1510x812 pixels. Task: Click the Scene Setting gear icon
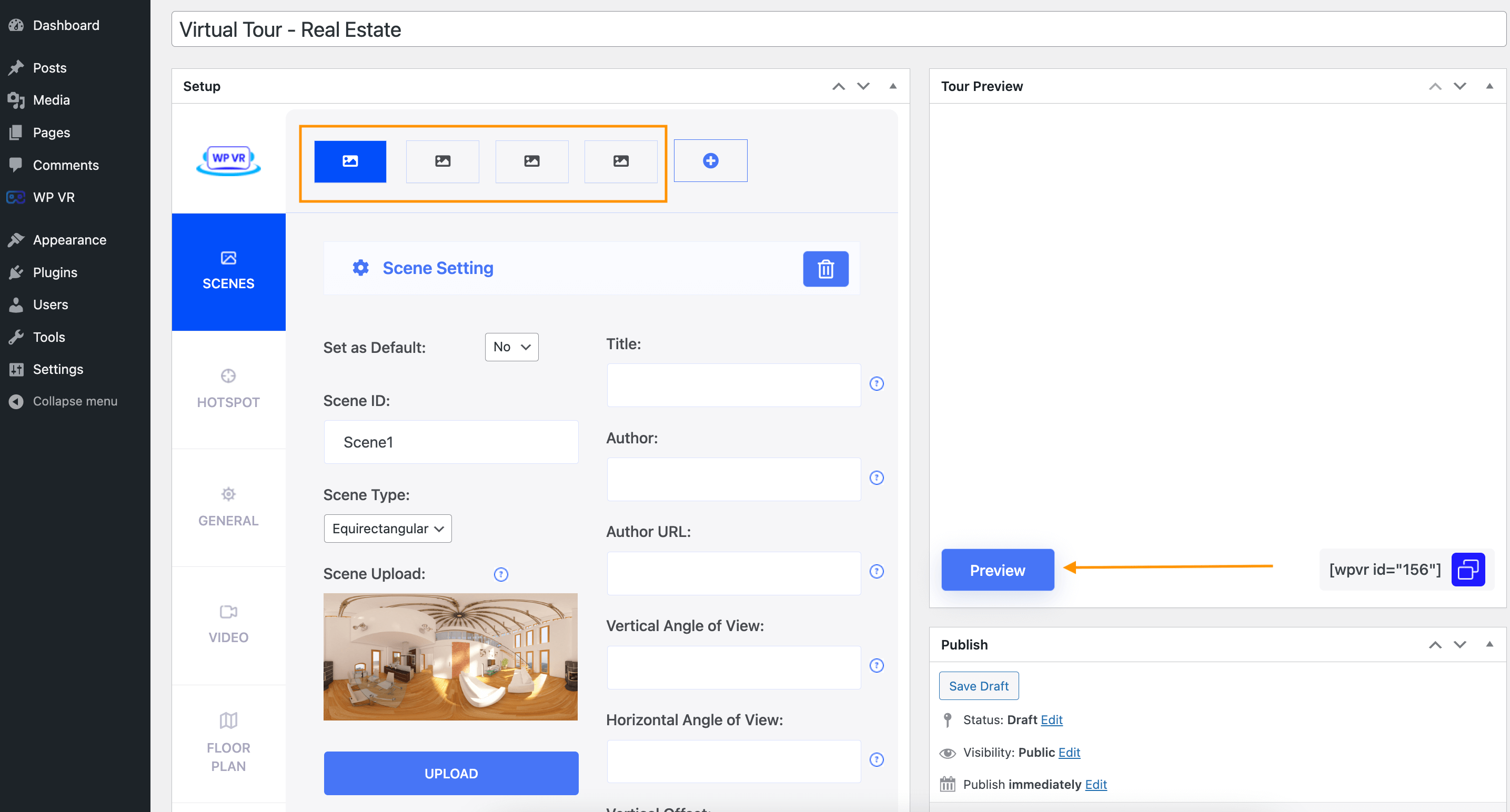click(x=360, y=268)
